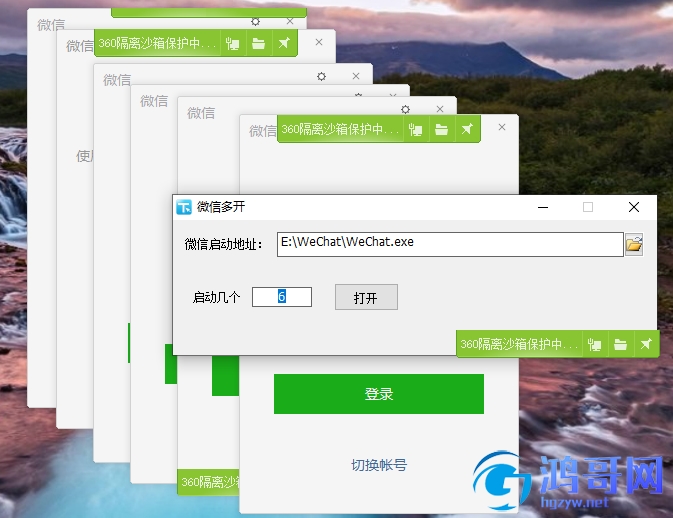Open the browse-folder icon beside the WeChat path
This screenshot has width=673, height=518.
(634, 245)
